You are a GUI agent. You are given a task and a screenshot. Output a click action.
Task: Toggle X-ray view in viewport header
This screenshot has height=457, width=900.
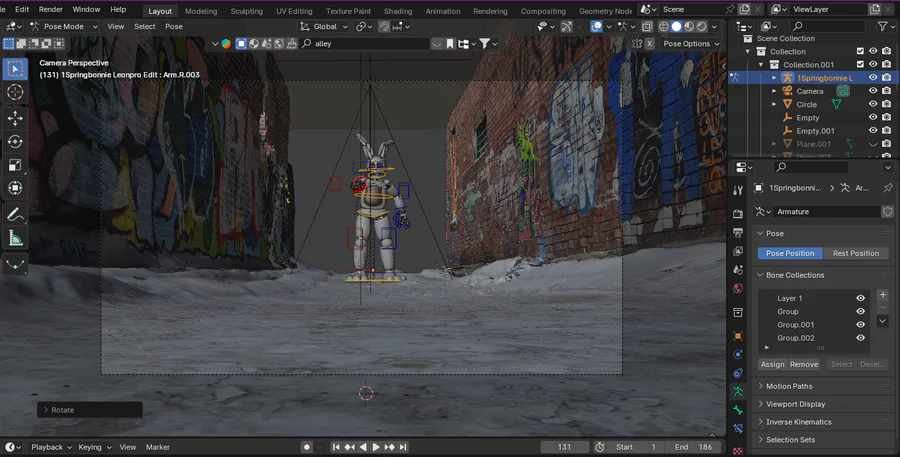pyautogui.click(x=647, y=26)
